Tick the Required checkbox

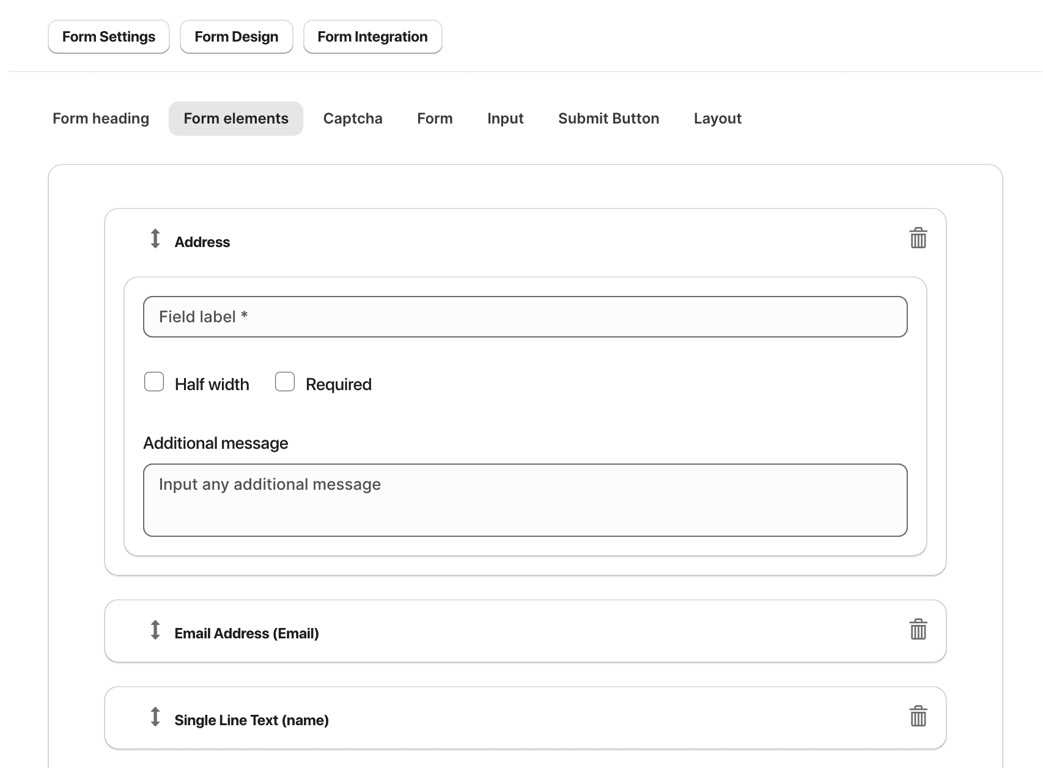285,382
